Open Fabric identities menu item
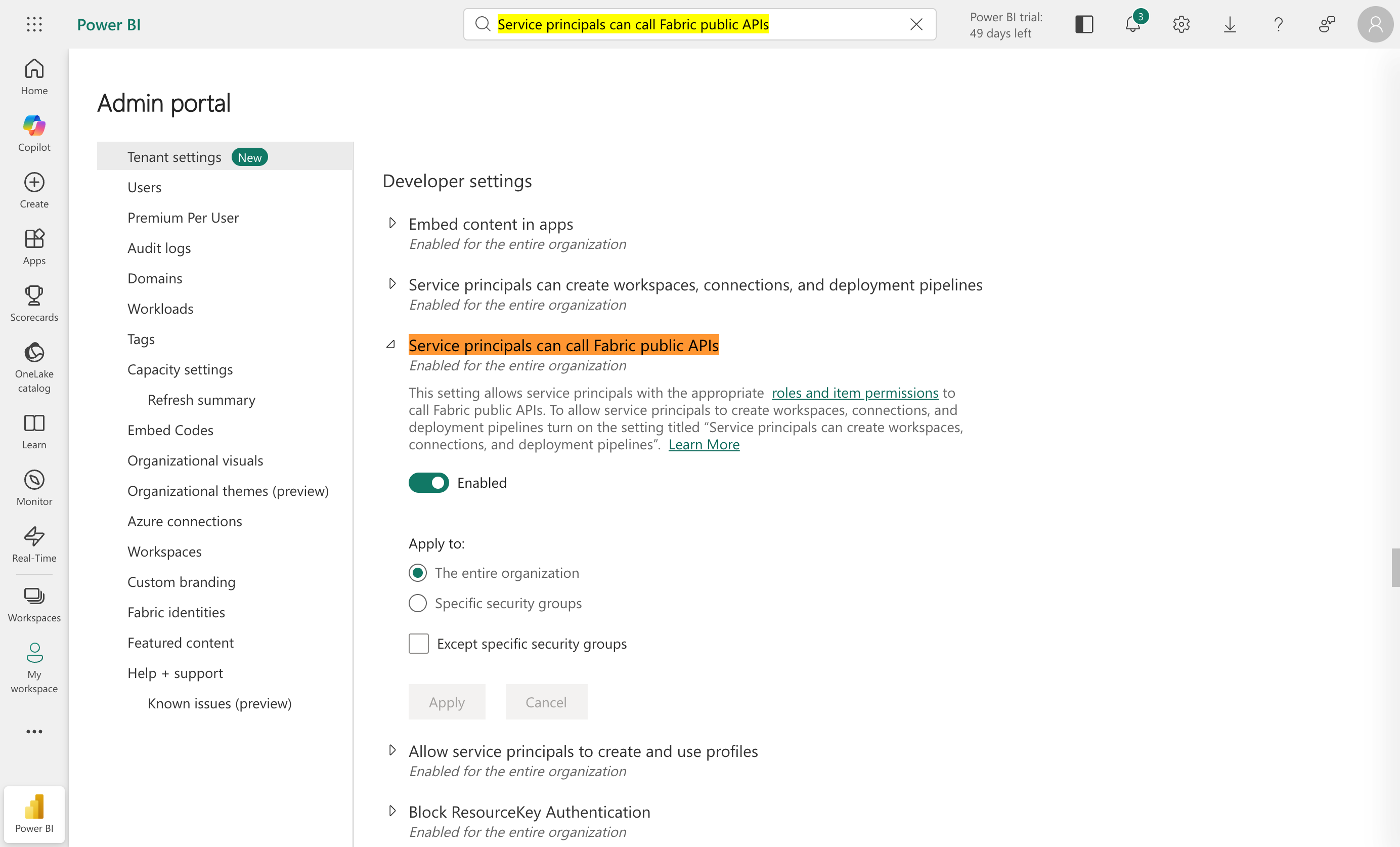 click(176, 612)
